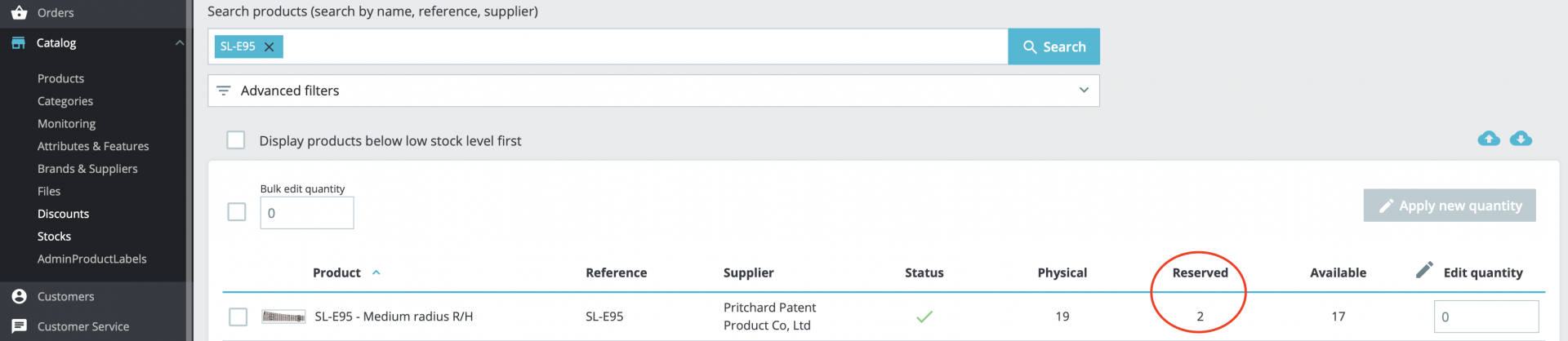Viewport: 1568px width, 341px height.
Task: Click the Orders basket icon
Action: (x=19, y=12)
